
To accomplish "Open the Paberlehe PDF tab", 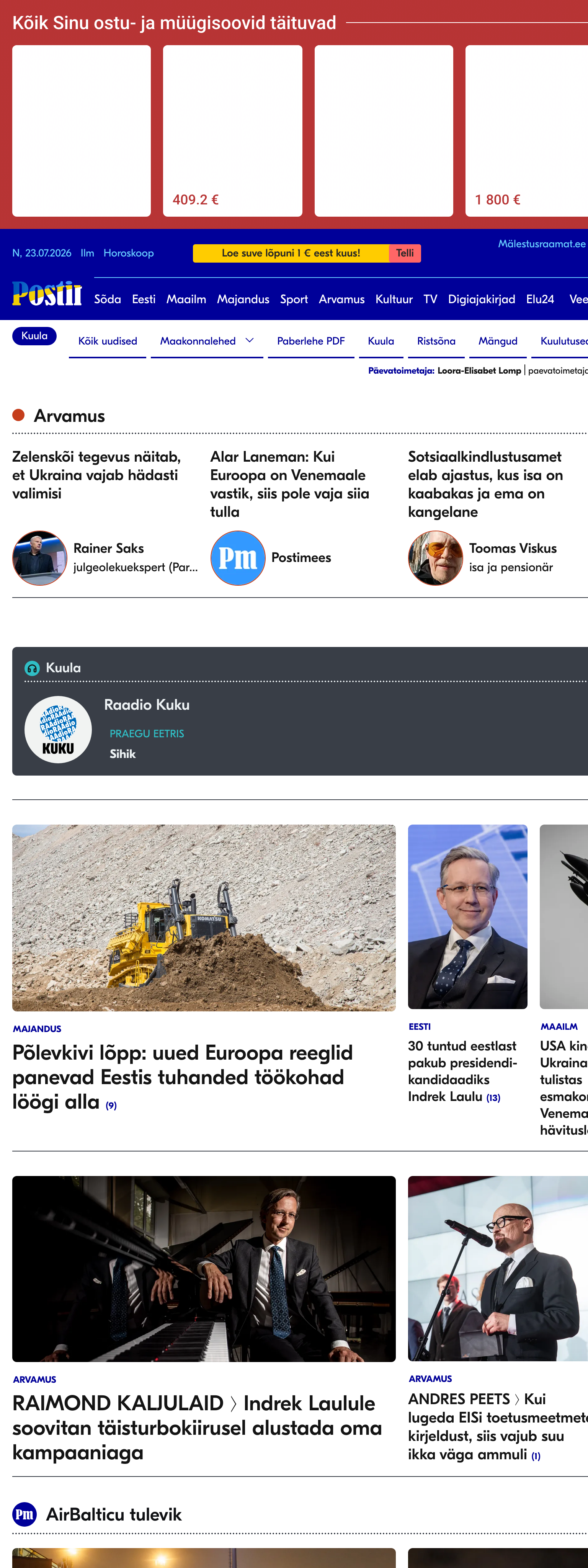I will [x=311, y=341].
